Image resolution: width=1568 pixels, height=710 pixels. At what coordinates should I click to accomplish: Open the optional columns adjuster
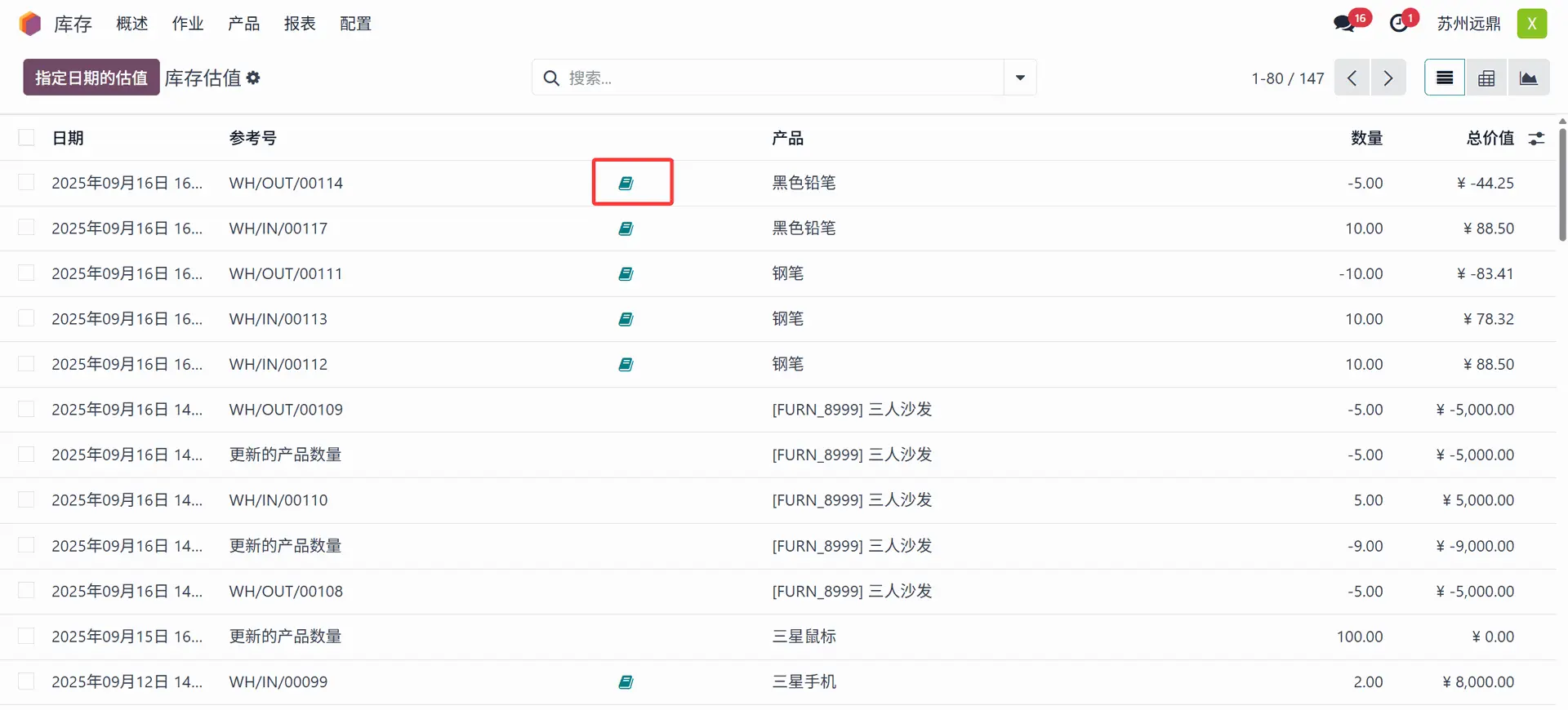pyautogui.click(x=1536, y=139)
